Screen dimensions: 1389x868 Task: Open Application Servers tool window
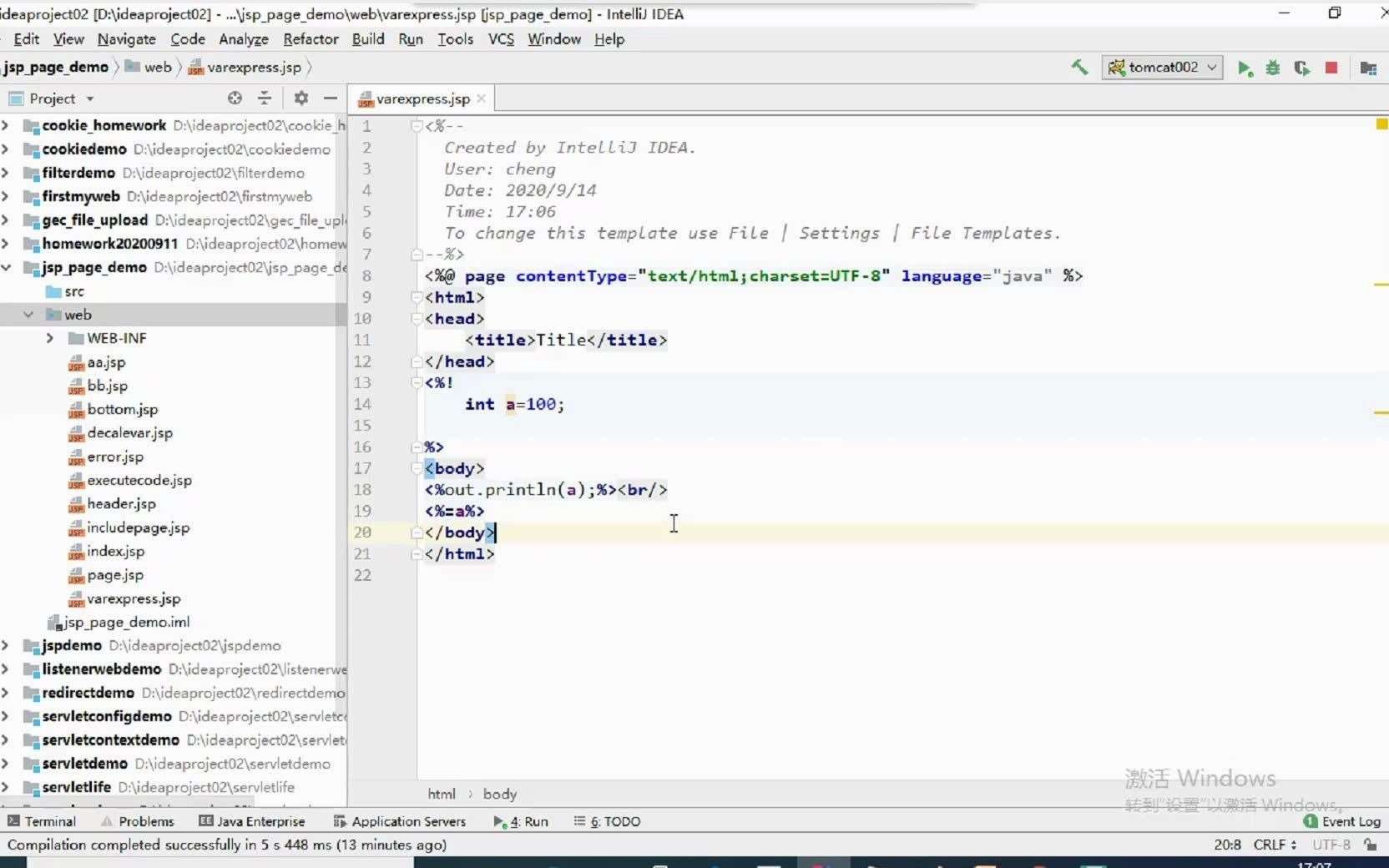coord(399,821)
